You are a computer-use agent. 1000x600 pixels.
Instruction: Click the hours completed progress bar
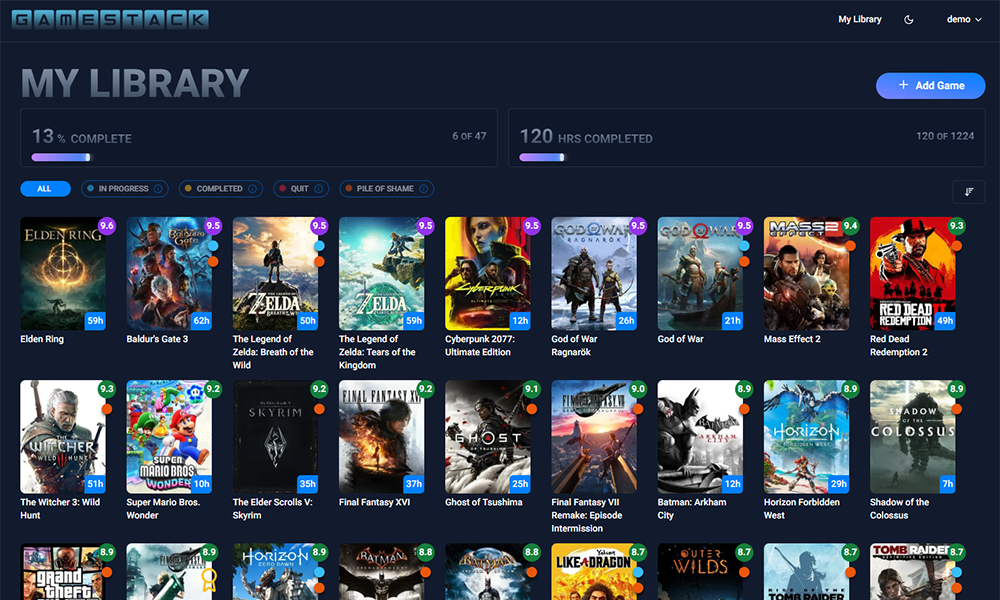pos(541,157)
